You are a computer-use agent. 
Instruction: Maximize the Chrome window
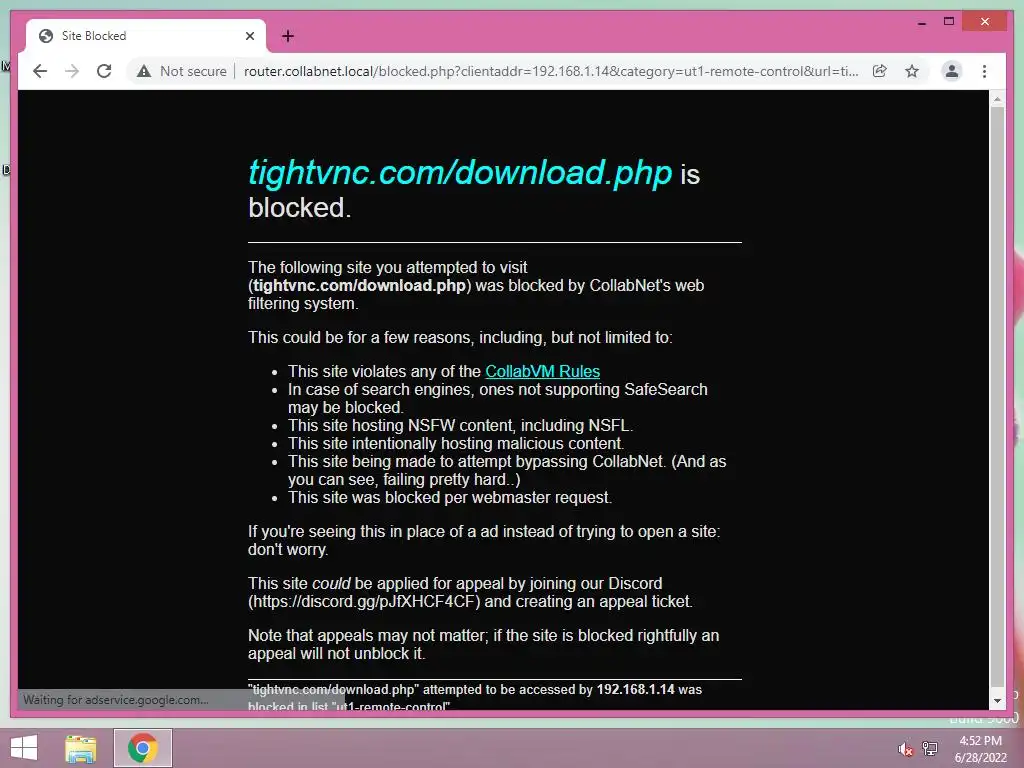pos(949,22)
